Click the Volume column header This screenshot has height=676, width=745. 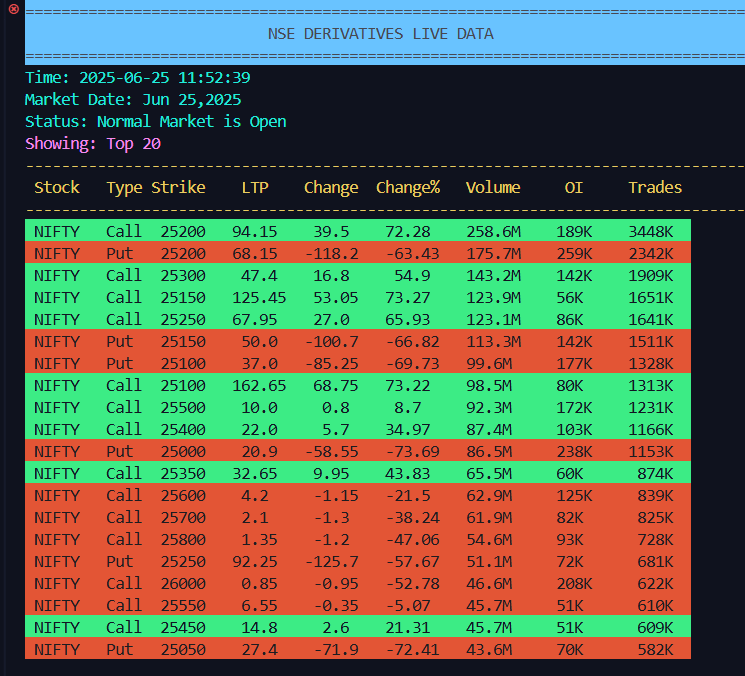pos(493,187)
